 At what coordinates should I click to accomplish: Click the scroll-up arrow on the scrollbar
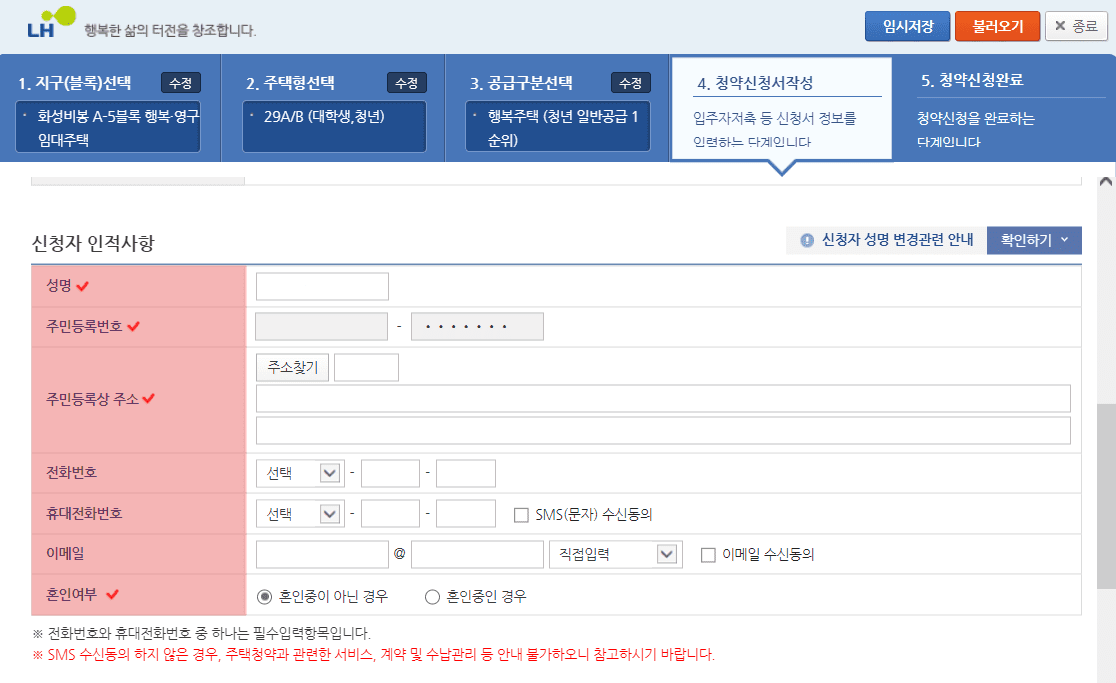[x=1105, y=183]
